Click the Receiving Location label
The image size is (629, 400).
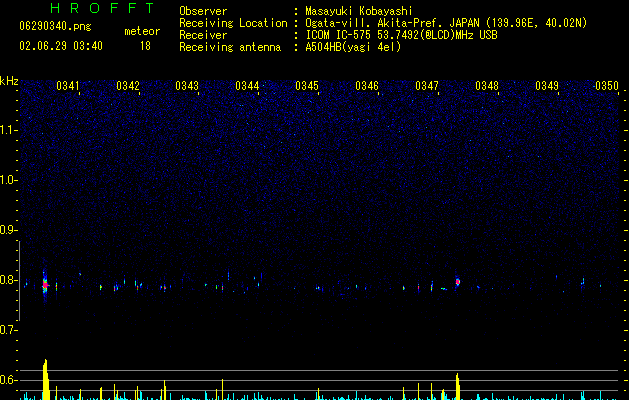pos(233,23)
